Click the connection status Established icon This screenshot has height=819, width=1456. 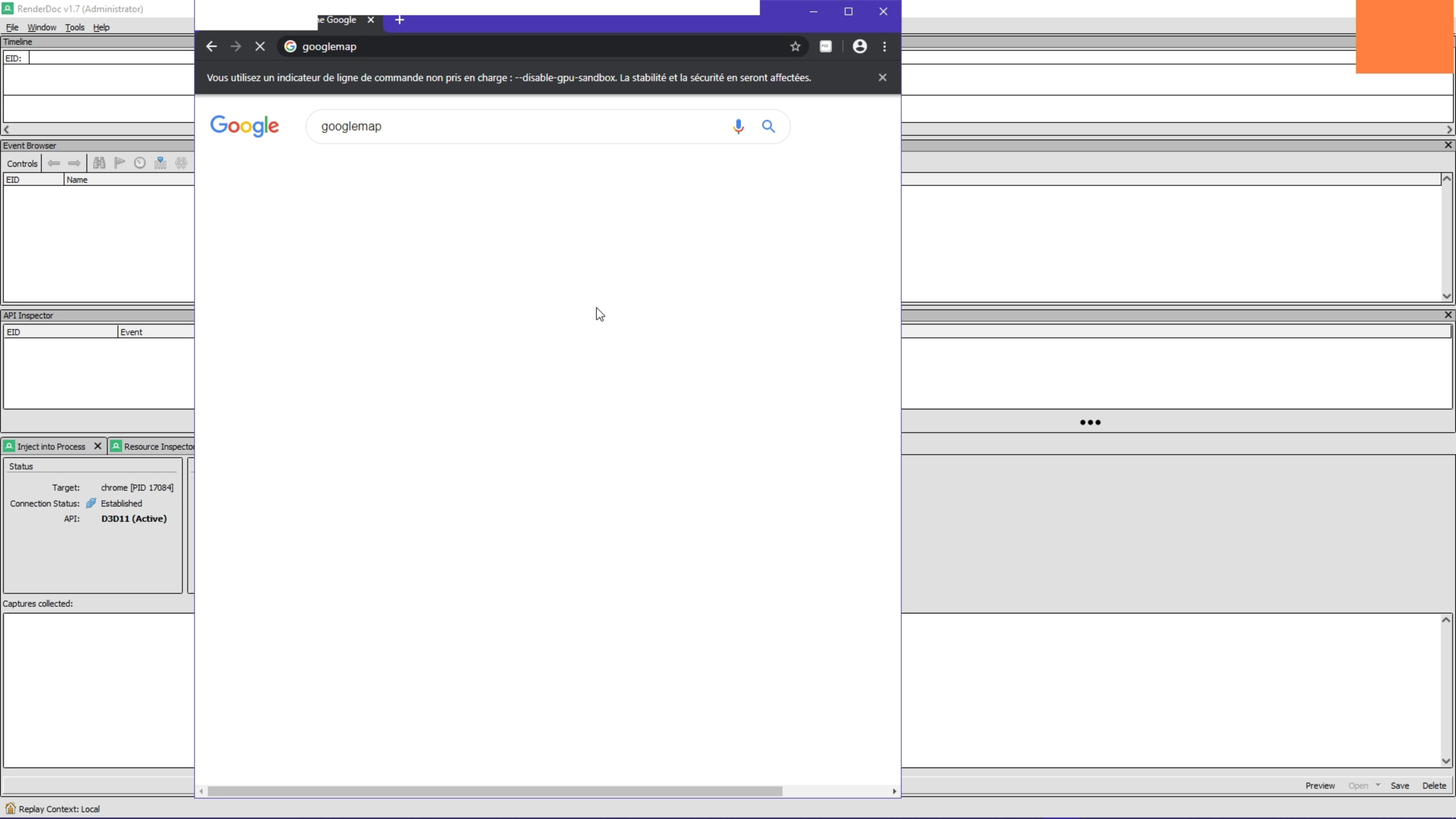[x=91, y=503]
